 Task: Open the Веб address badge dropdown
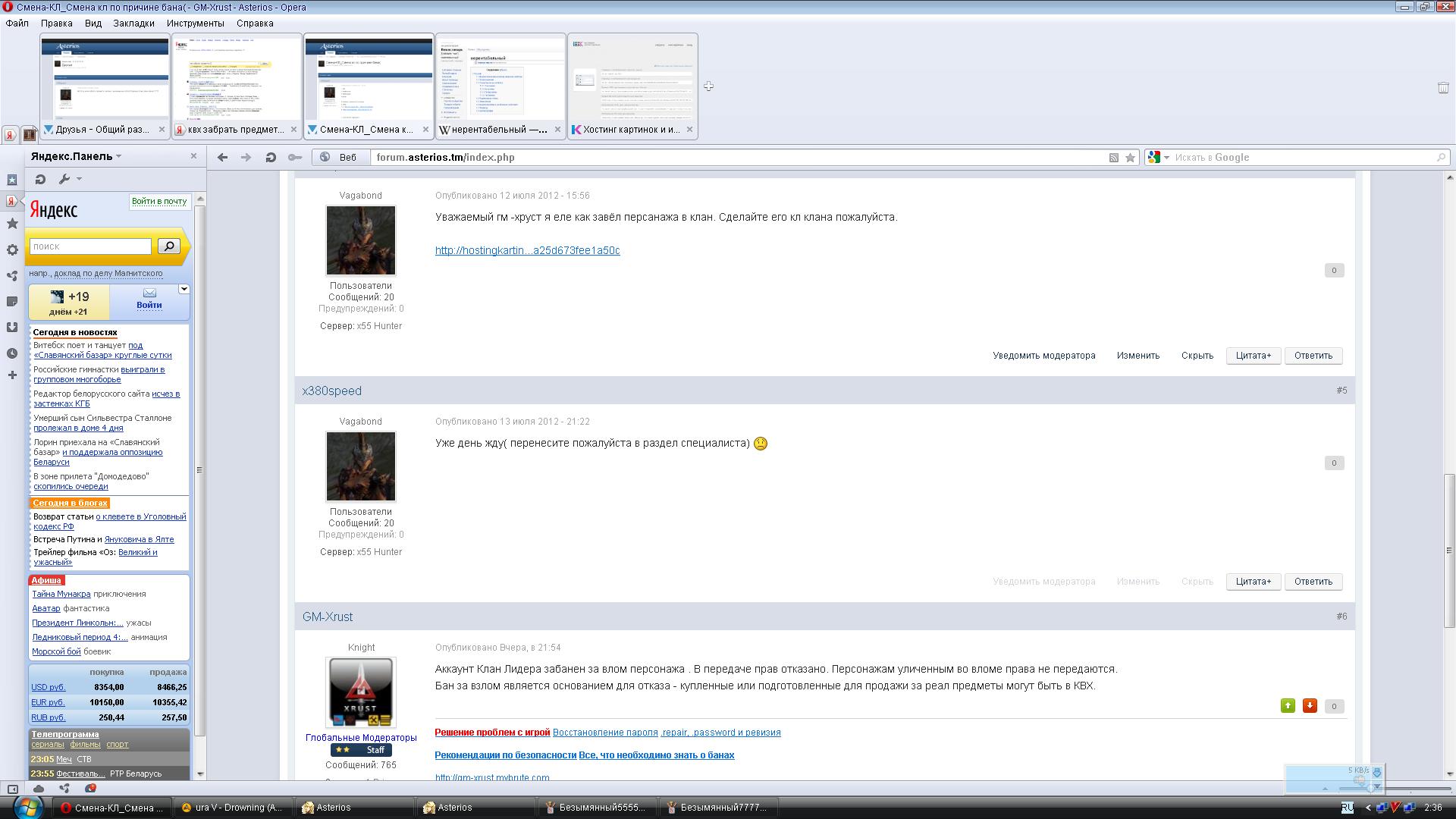pos(340,157)
